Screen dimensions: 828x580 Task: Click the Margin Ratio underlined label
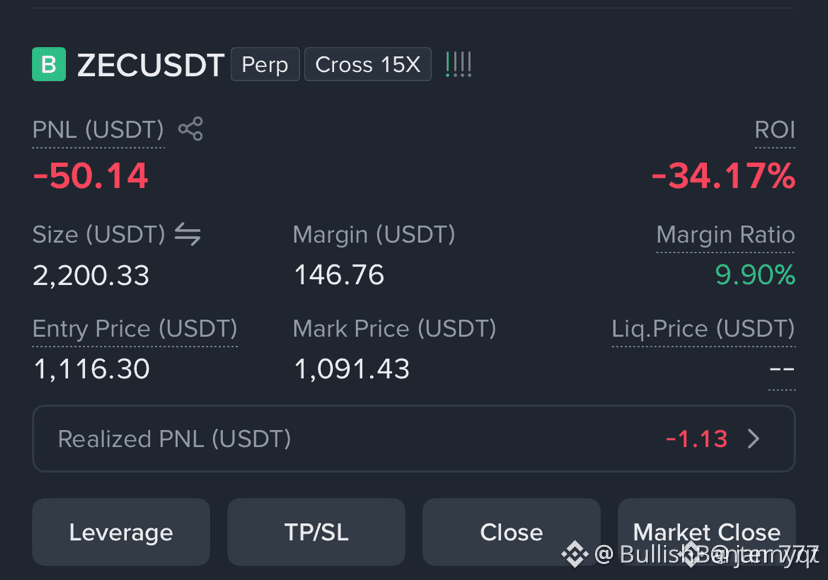(x=726, y=235)
